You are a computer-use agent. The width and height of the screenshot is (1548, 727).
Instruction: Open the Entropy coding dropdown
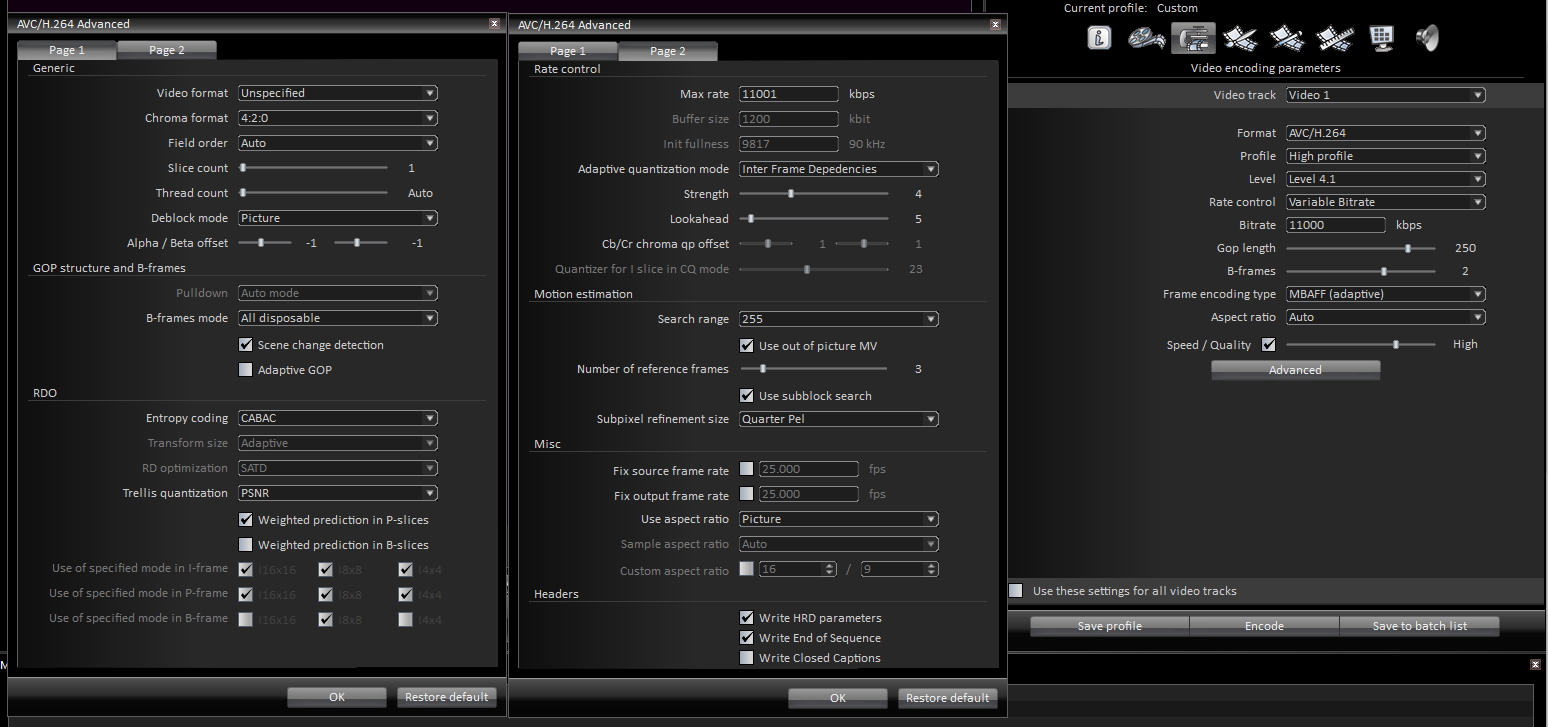tap(338, 418)
